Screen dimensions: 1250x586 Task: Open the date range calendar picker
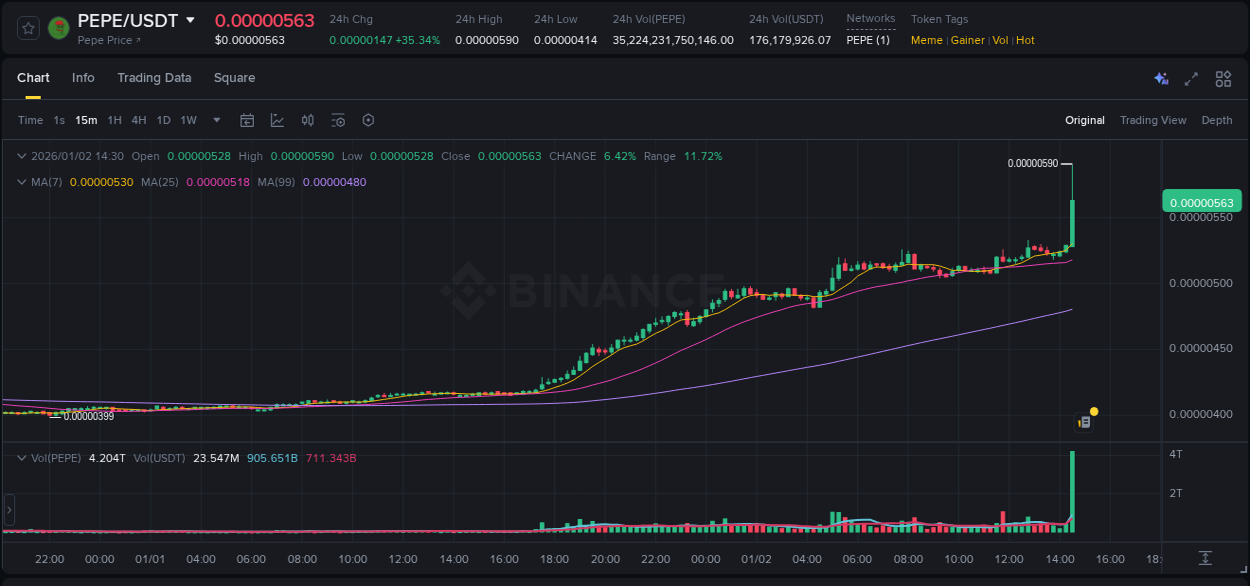(247, 120)
